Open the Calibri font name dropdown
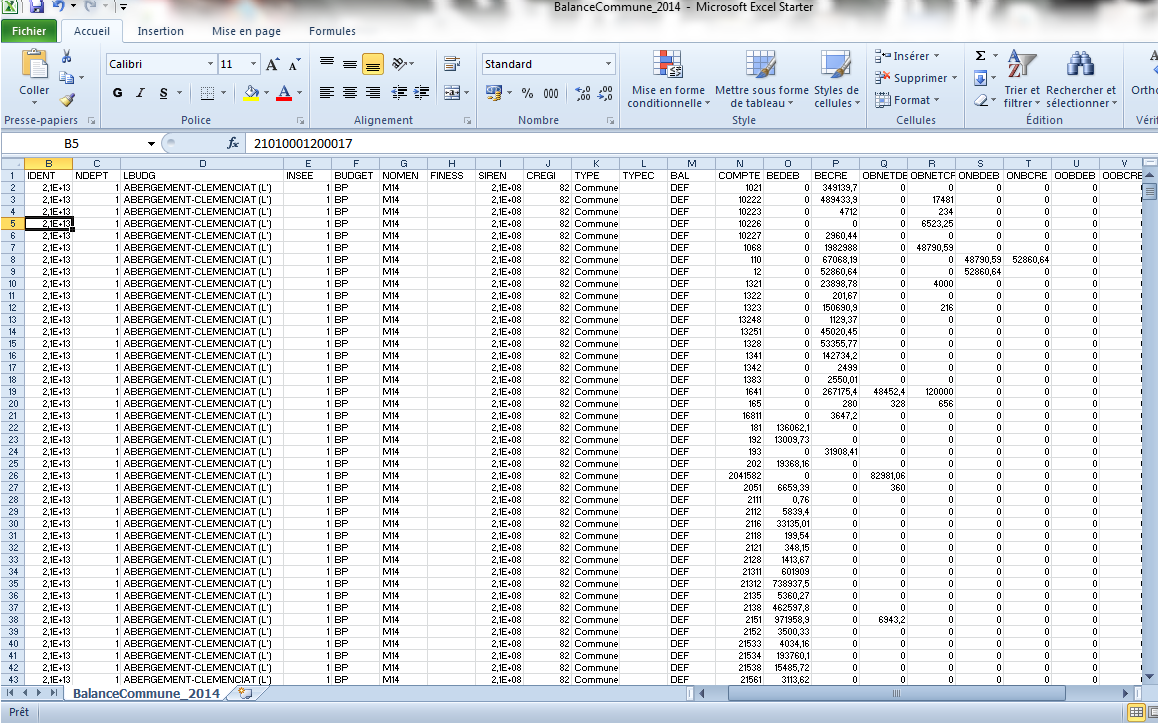Viewport: 1158px width, 723px height. (210, 64)
